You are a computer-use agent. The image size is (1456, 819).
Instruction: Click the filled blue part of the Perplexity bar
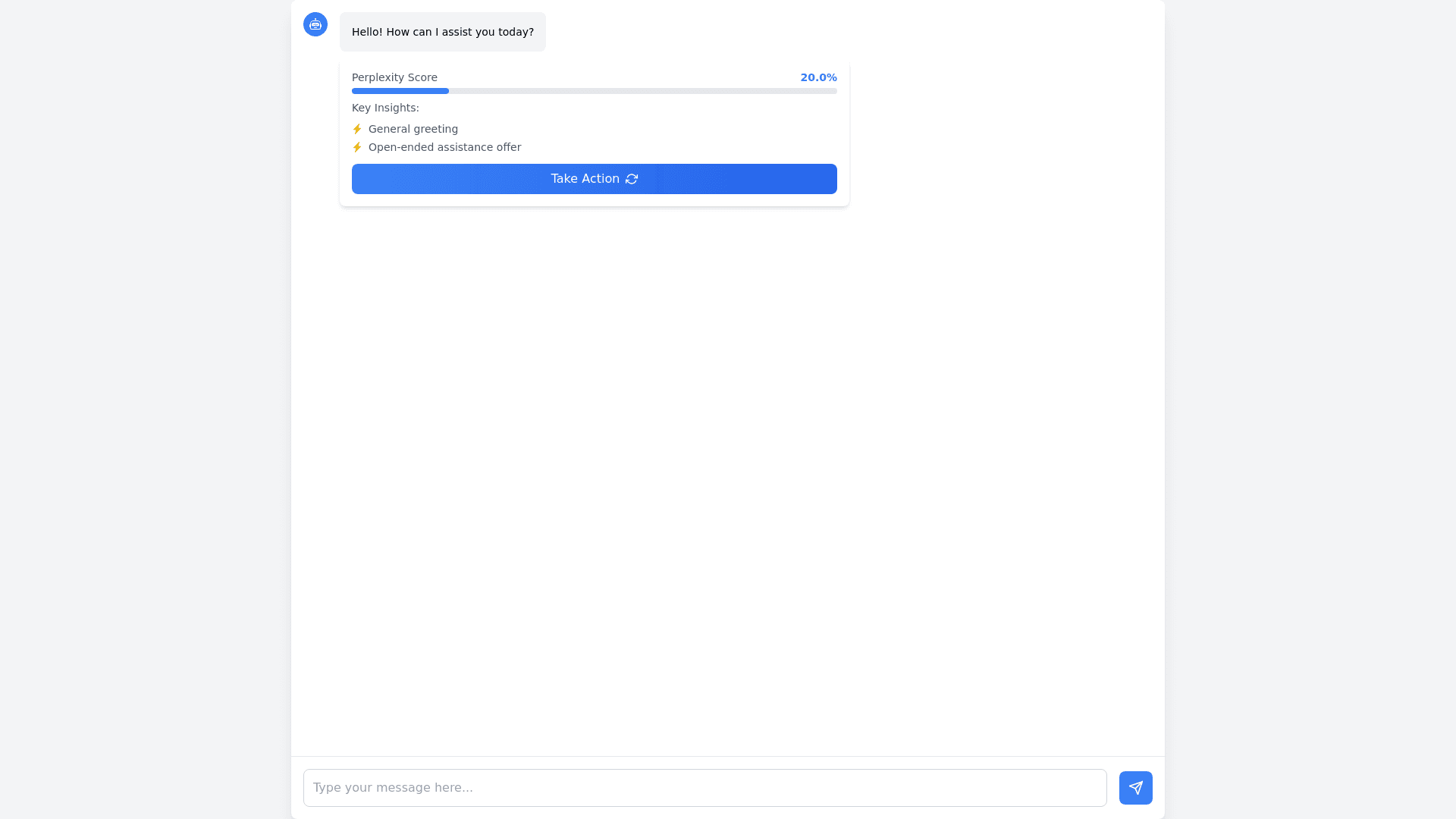click(x=400, y=91)
